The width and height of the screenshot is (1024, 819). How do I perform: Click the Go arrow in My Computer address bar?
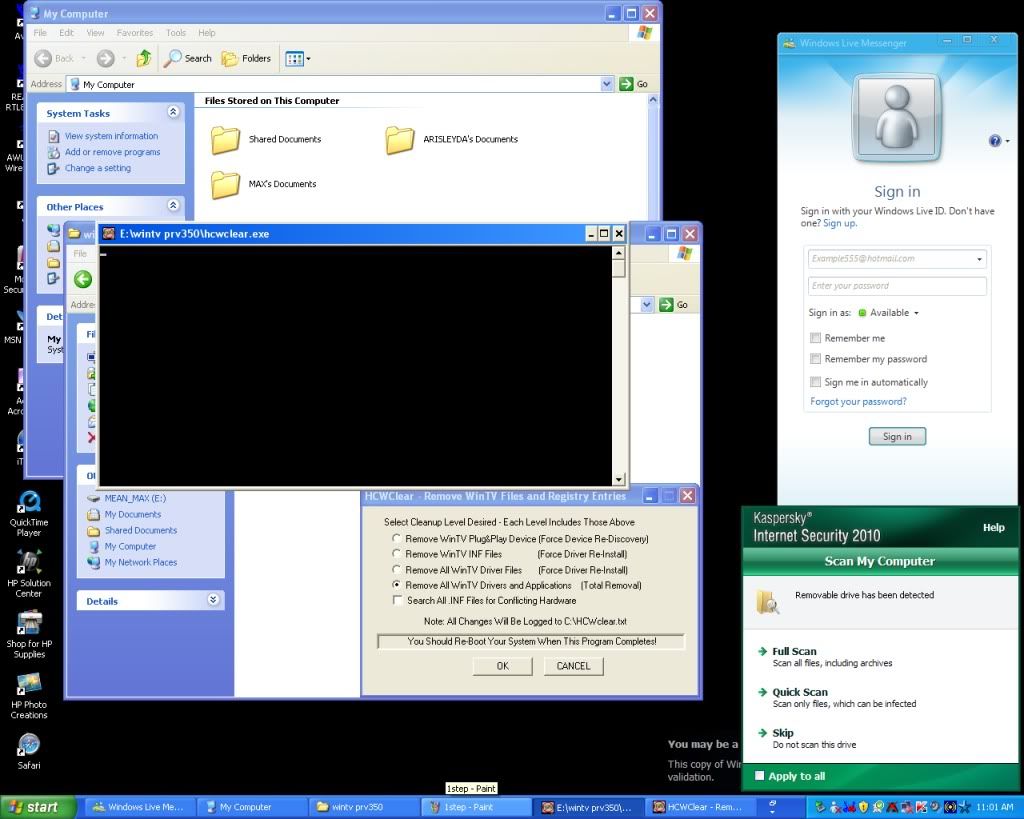coord(626,84)
